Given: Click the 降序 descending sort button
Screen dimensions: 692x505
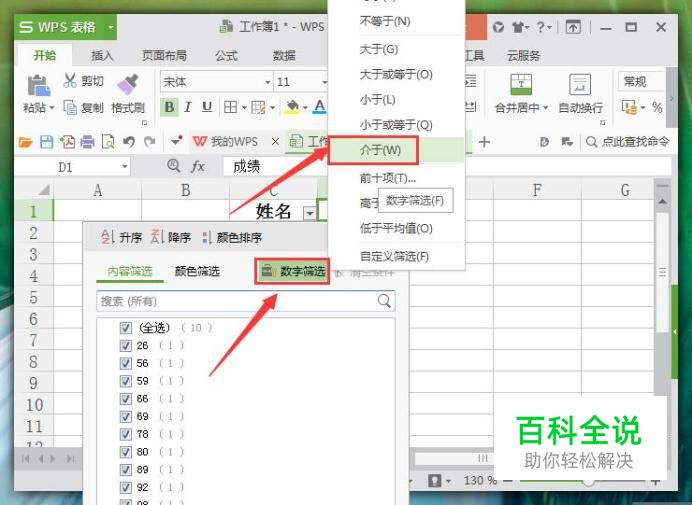Looking at the screenshot, I should (x=171, y=237).
